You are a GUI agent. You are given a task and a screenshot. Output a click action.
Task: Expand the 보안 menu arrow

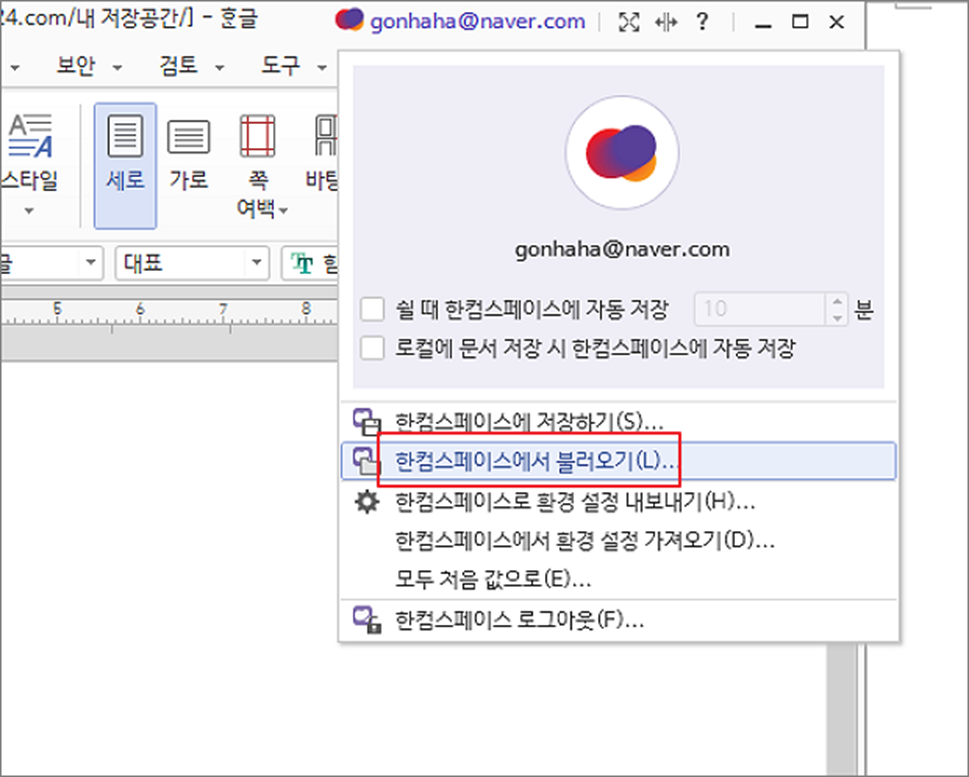click(x=117, y=67)
